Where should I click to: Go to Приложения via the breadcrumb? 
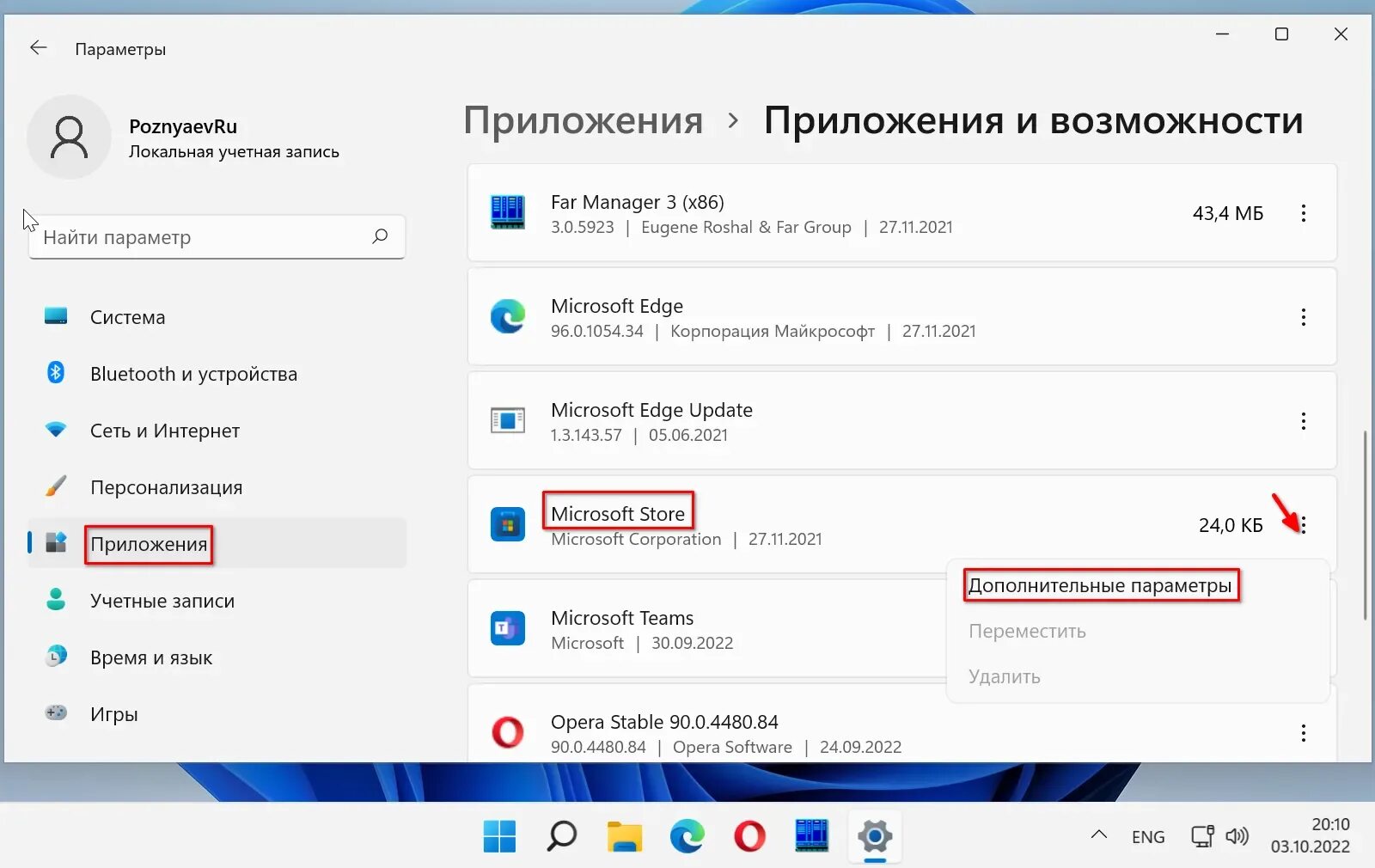pos(583,120)
